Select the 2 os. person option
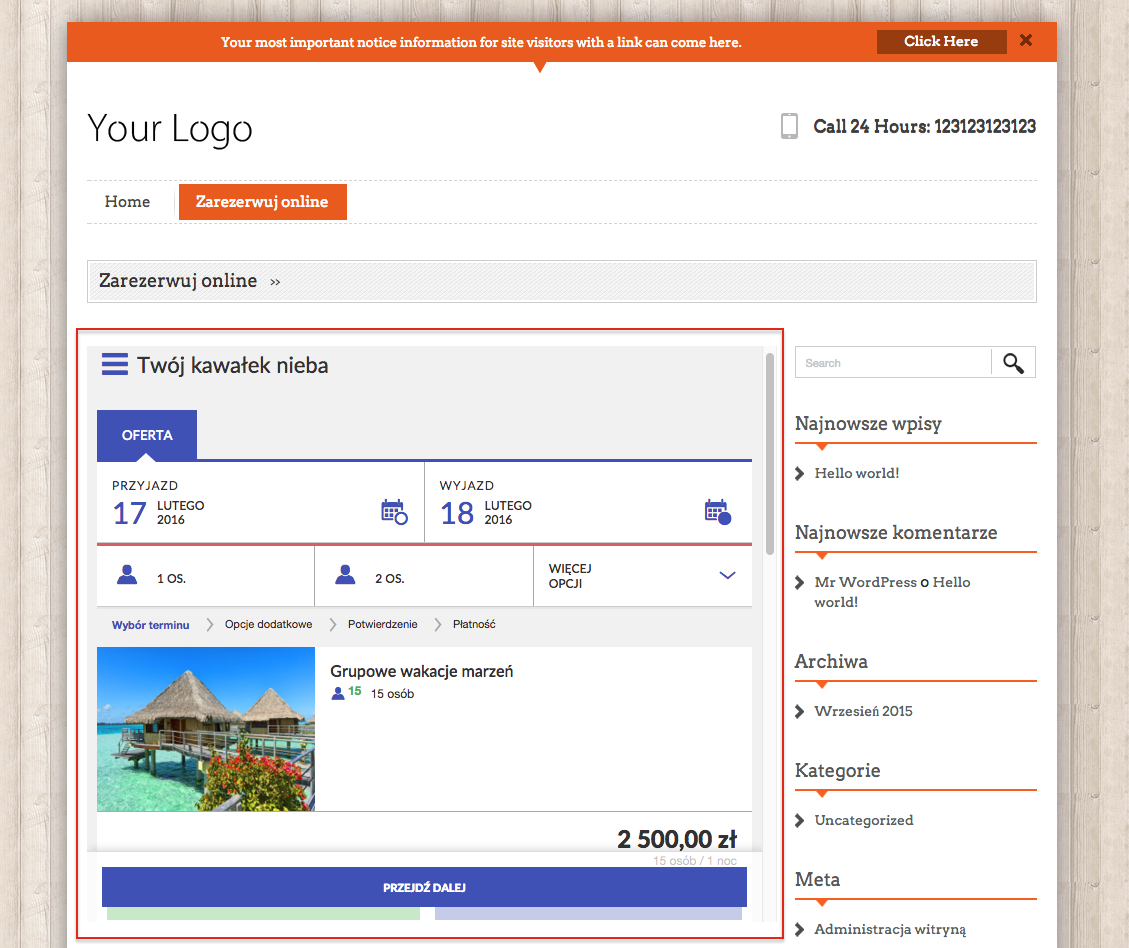 [424, 577]
